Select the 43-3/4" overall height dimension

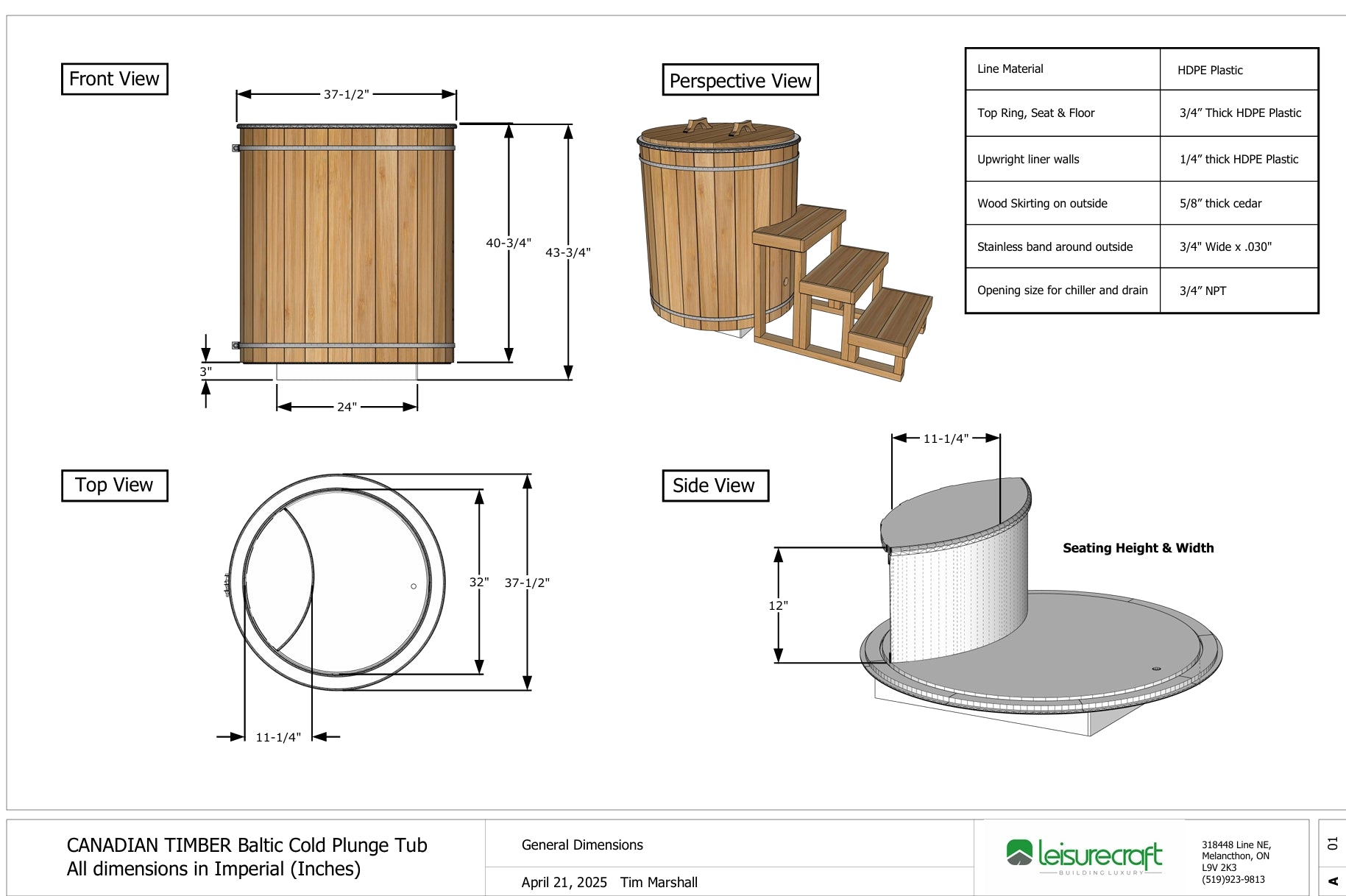(x=567, y=252)
